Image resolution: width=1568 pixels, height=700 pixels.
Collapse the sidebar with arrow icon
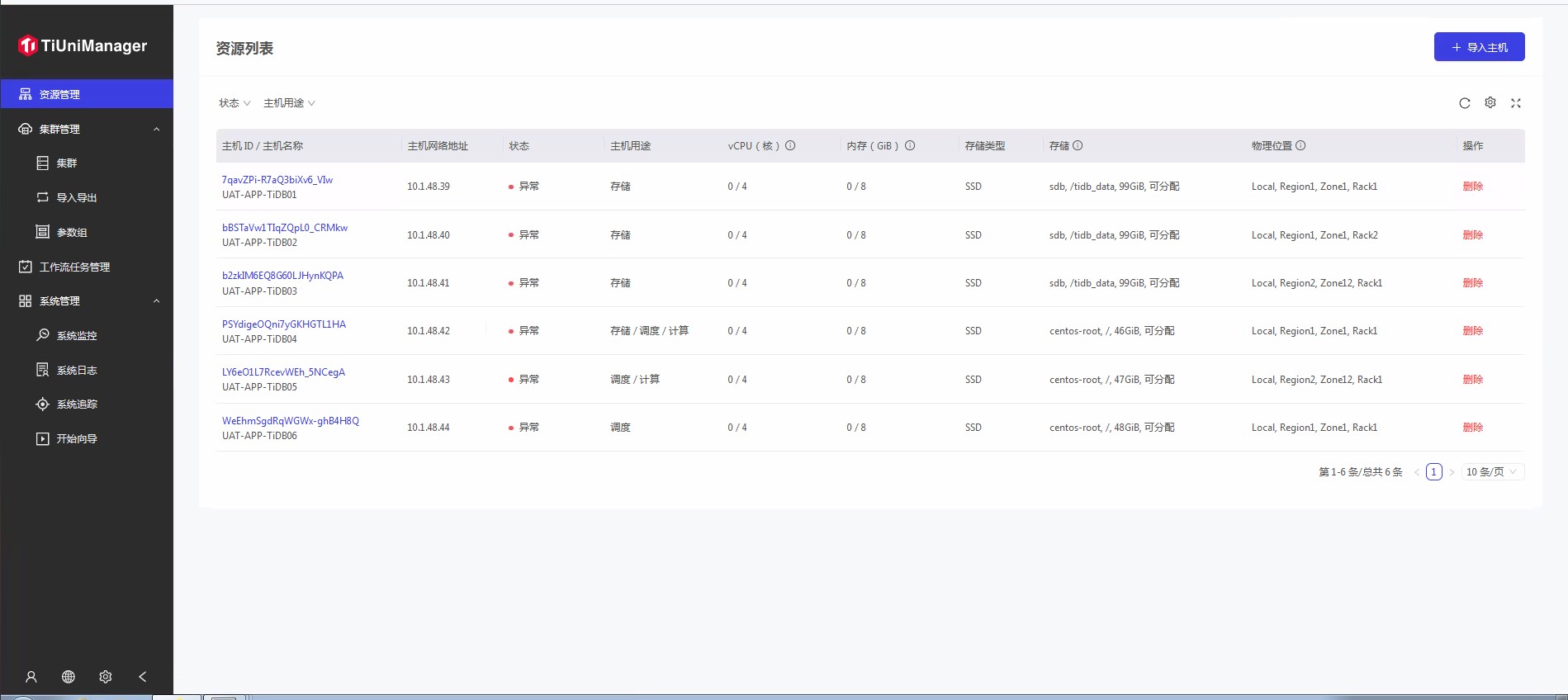click(143, 677)
